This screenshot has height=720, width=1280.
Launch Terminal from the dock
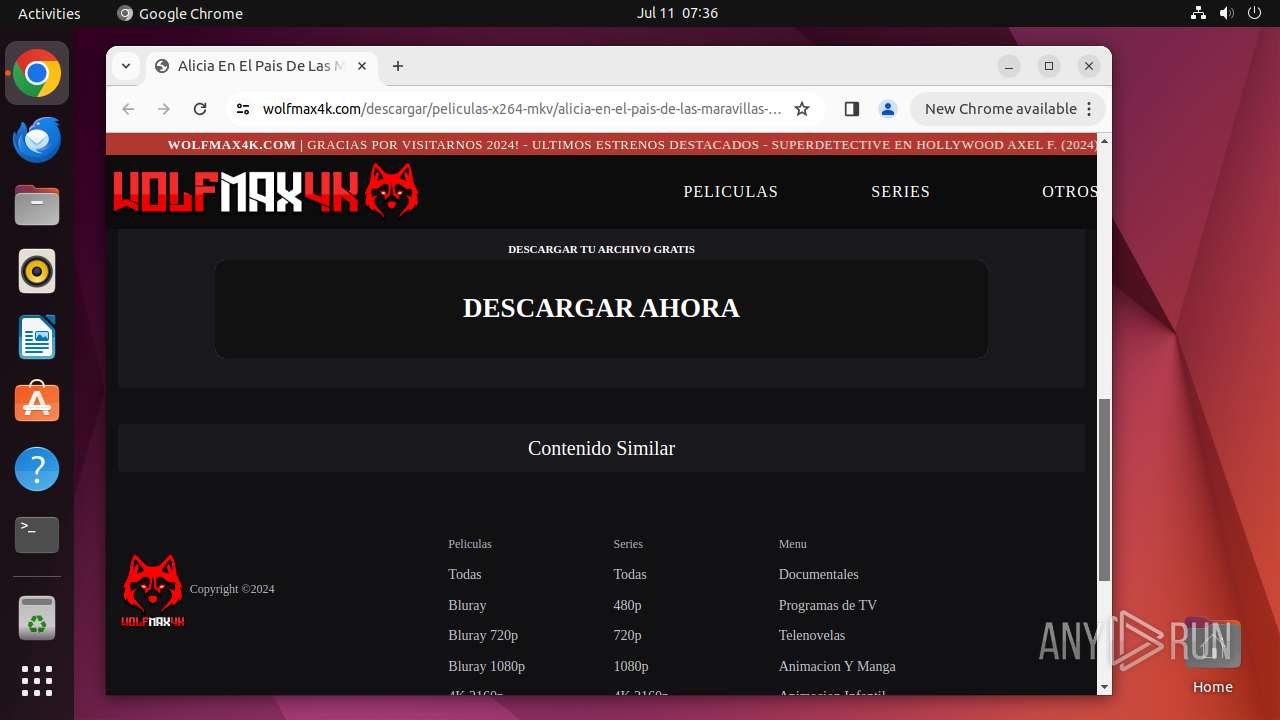click(37, 535)
